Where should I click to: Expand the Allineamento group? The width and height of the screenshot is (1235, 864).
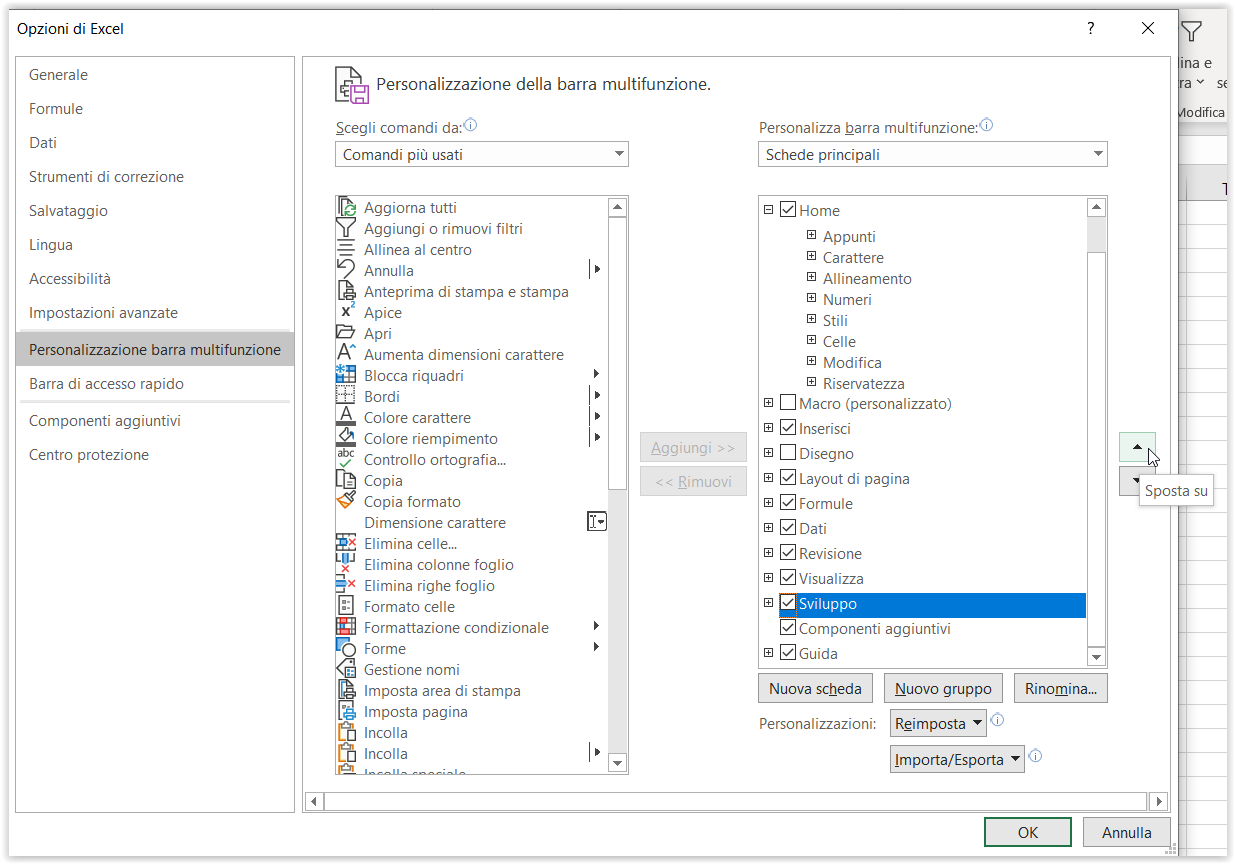[x=811, y=278]
